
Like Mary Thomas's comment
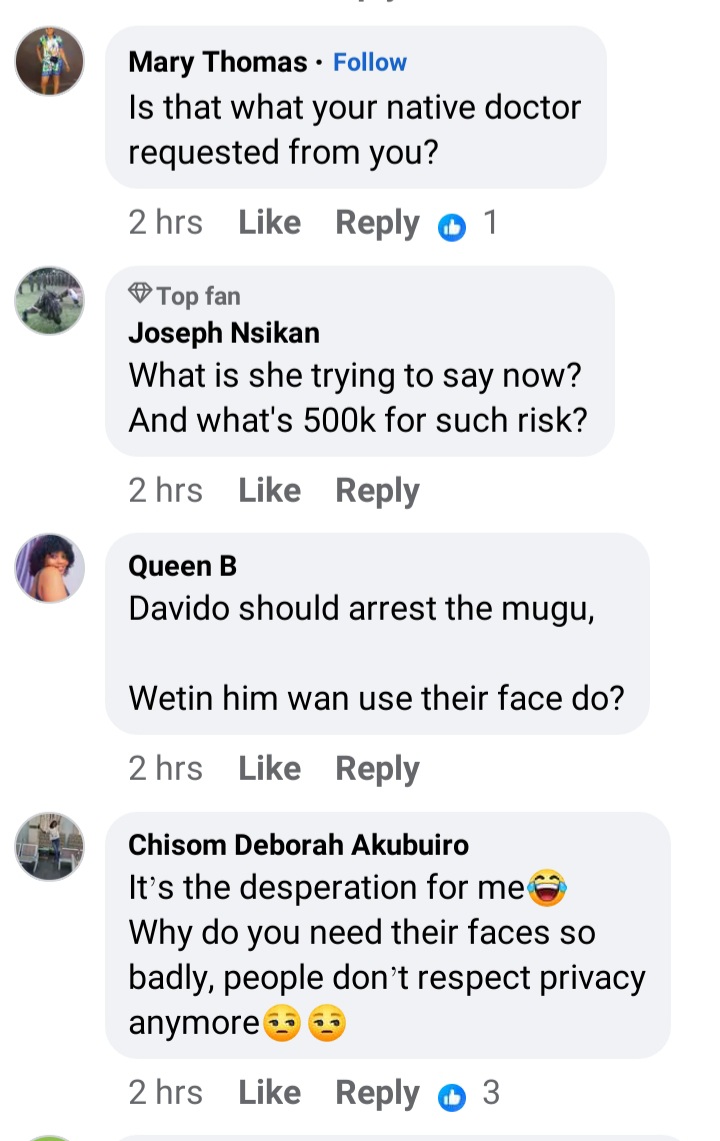(x=269, y=223)
